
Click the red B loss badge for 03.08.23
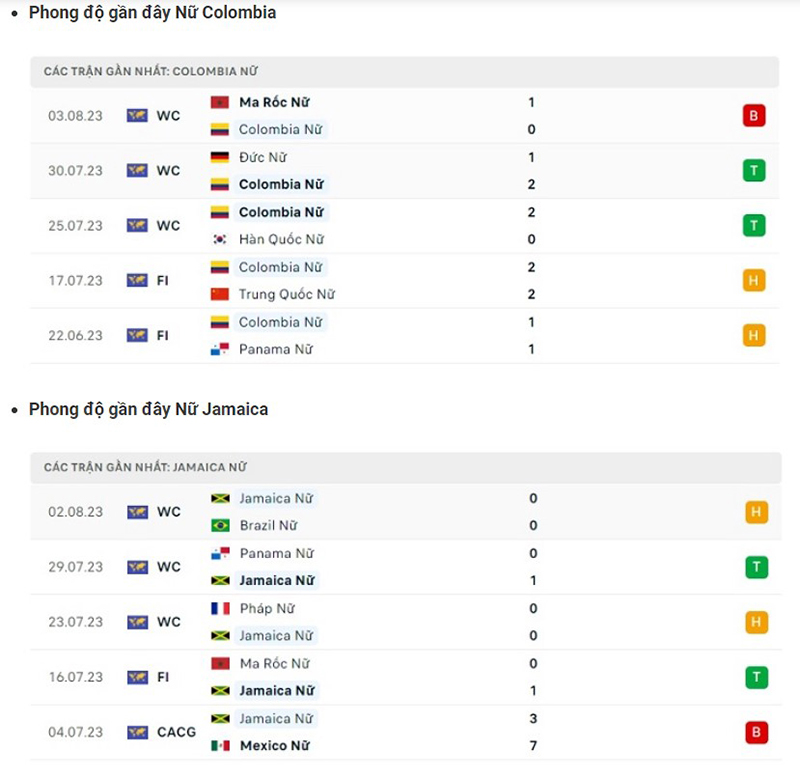[x=754, y=116]
